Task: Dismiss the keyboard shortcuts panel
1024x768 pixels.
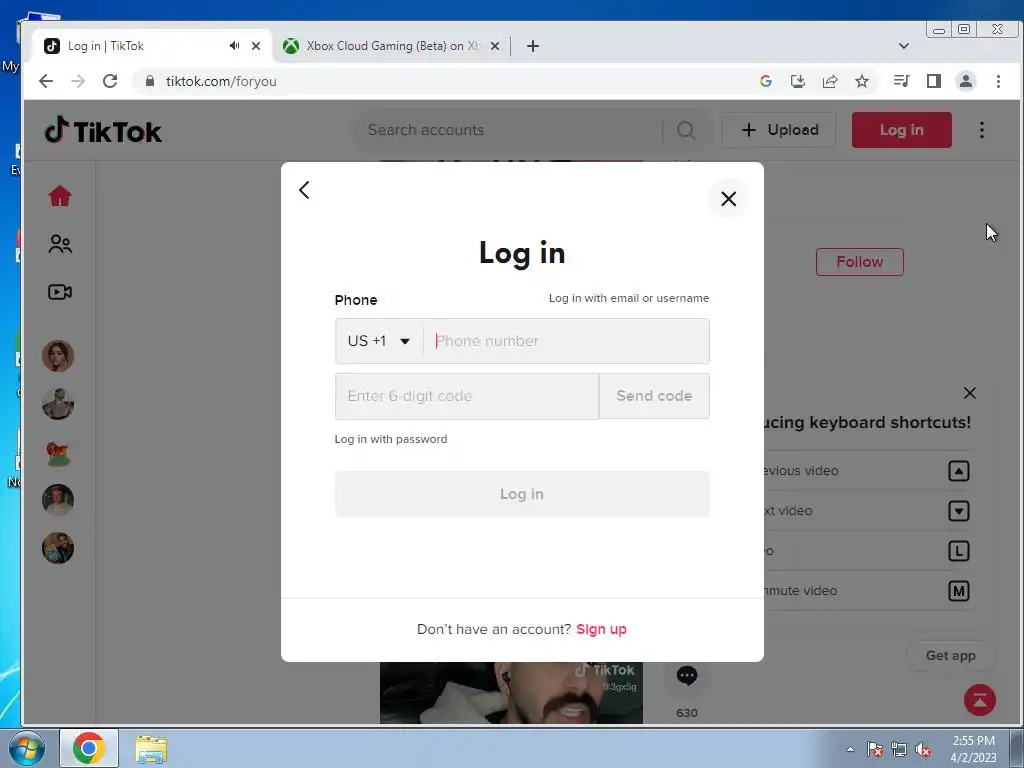Action: (969, 392)
